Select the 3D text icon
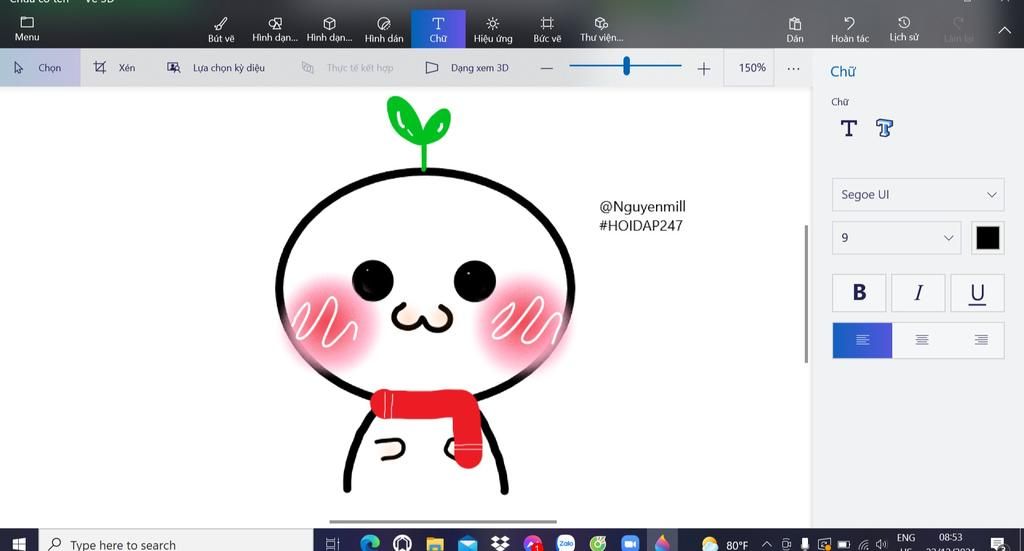Image resolution: width=1024 pixels, height=551 pixels. (884, 128)
